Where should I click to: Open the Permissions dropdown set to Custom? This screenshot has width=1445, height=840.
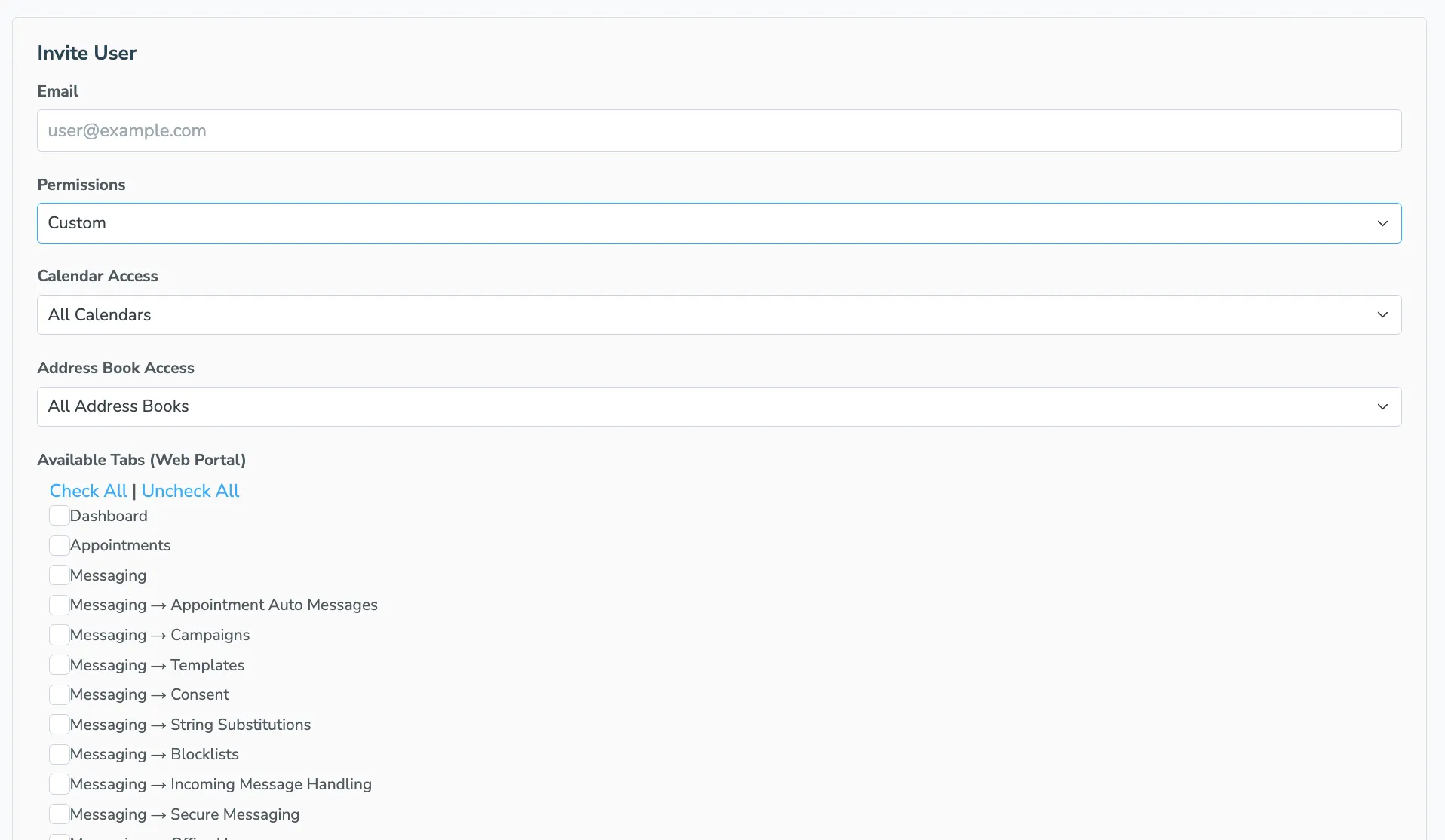719,223
